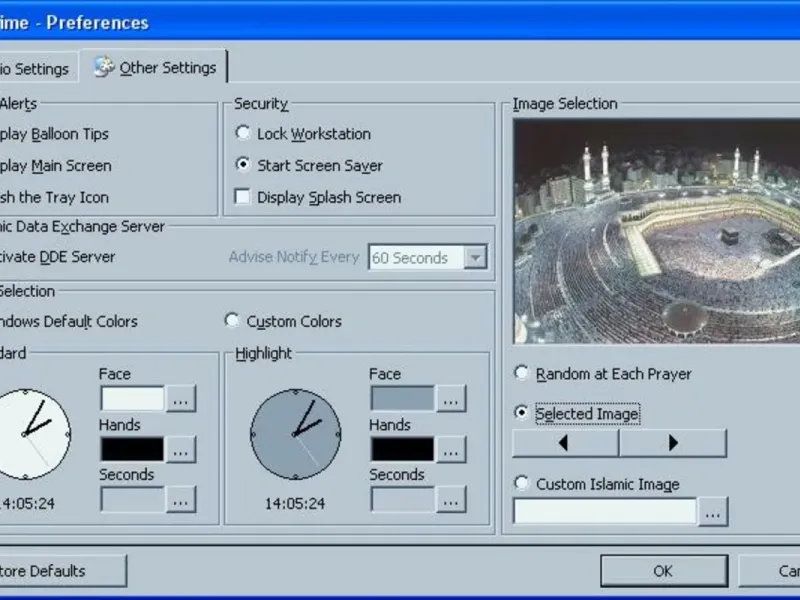
Task: Show the next image with right arrow
Action: coord(673,442)
